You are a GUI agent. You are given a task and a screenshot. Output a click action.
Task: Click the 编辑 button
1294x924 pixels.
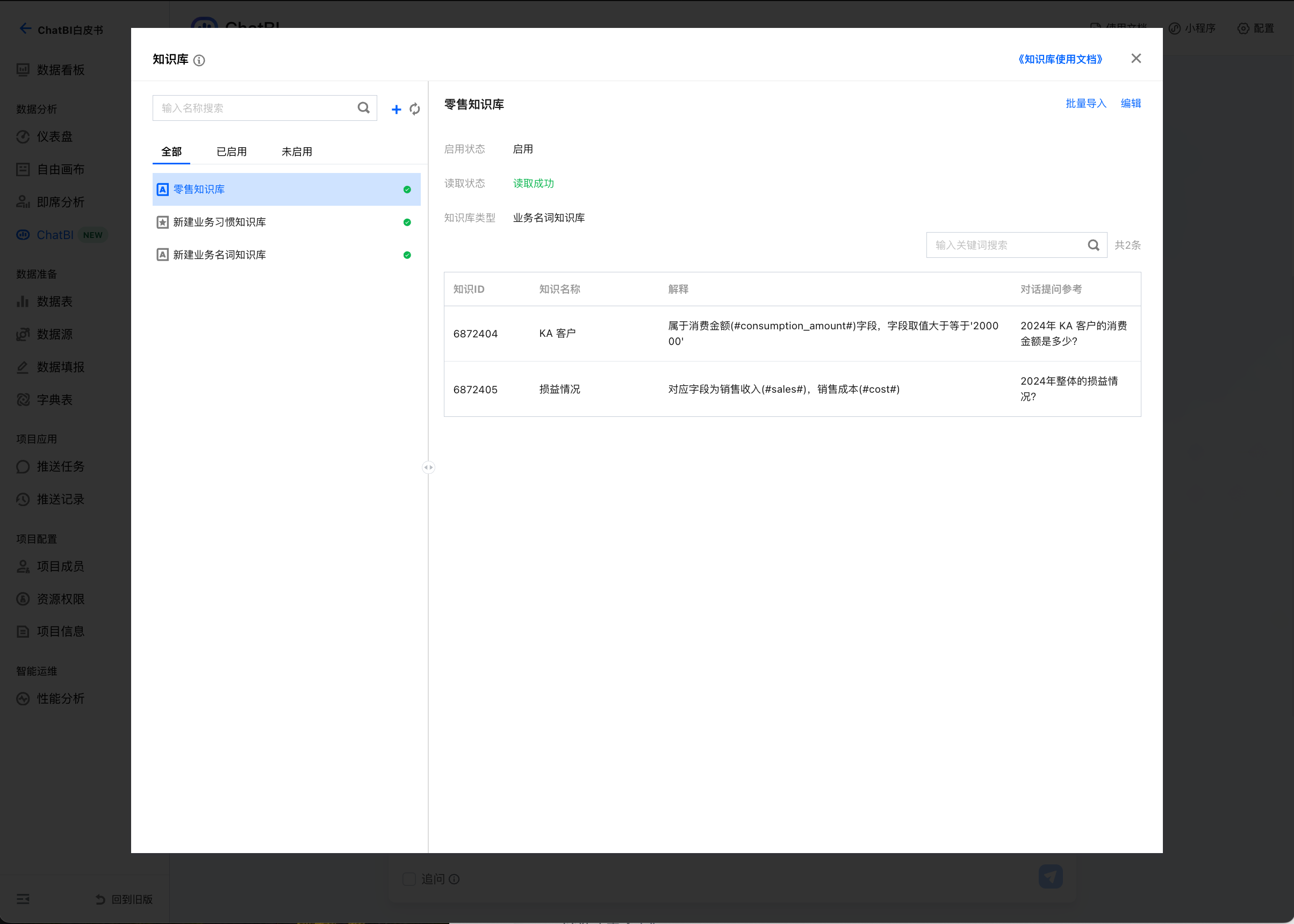pos(1131,104)
